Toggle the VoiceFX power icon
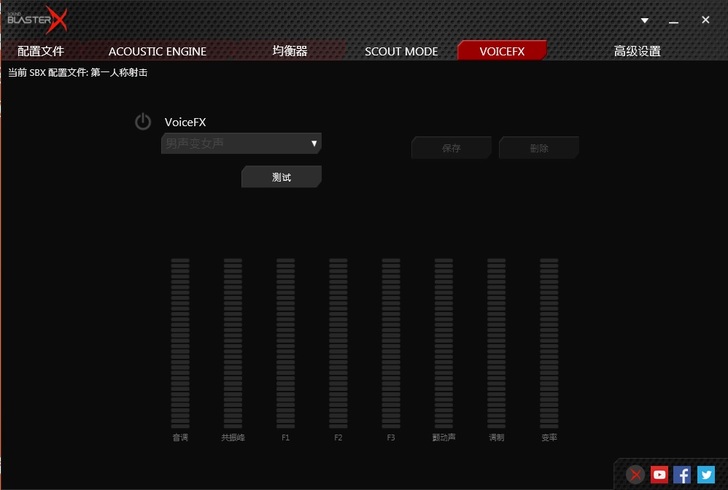This screenshot has height=490, width=728. click(x=143, y=122)
